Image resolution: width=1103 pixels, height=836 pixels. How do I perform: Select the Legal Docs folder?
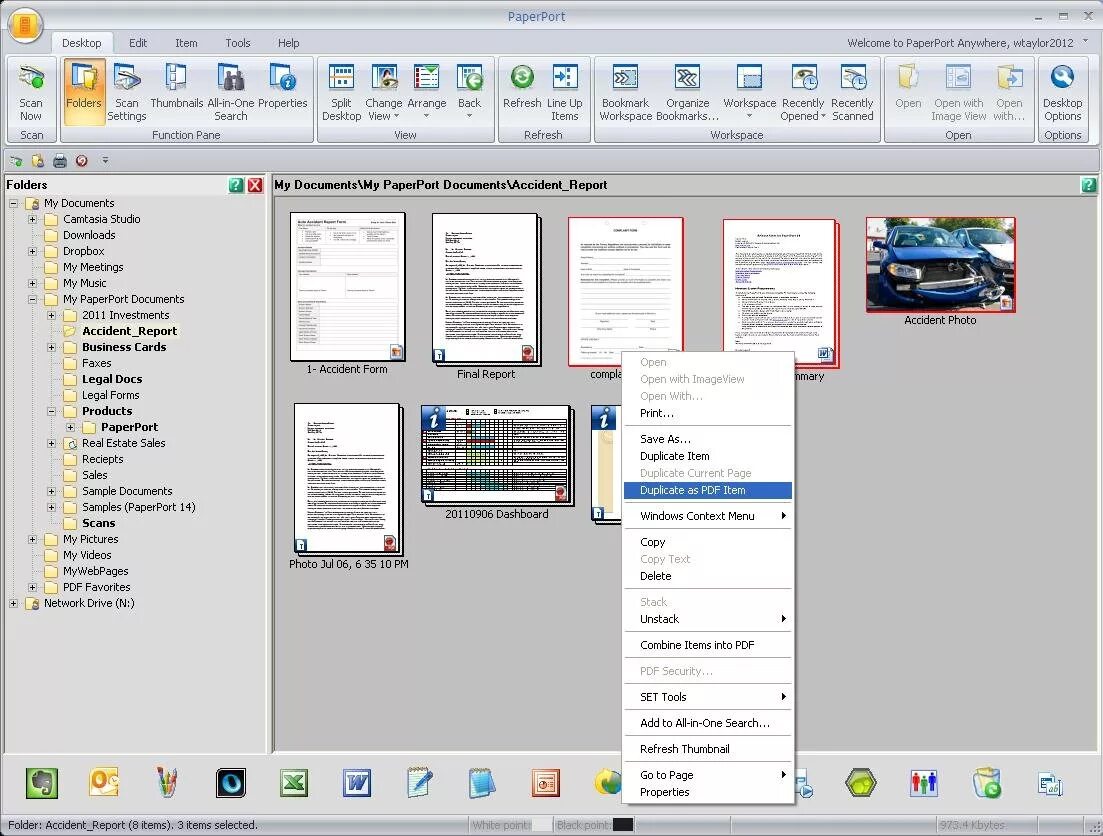click(x=111, y=379)
